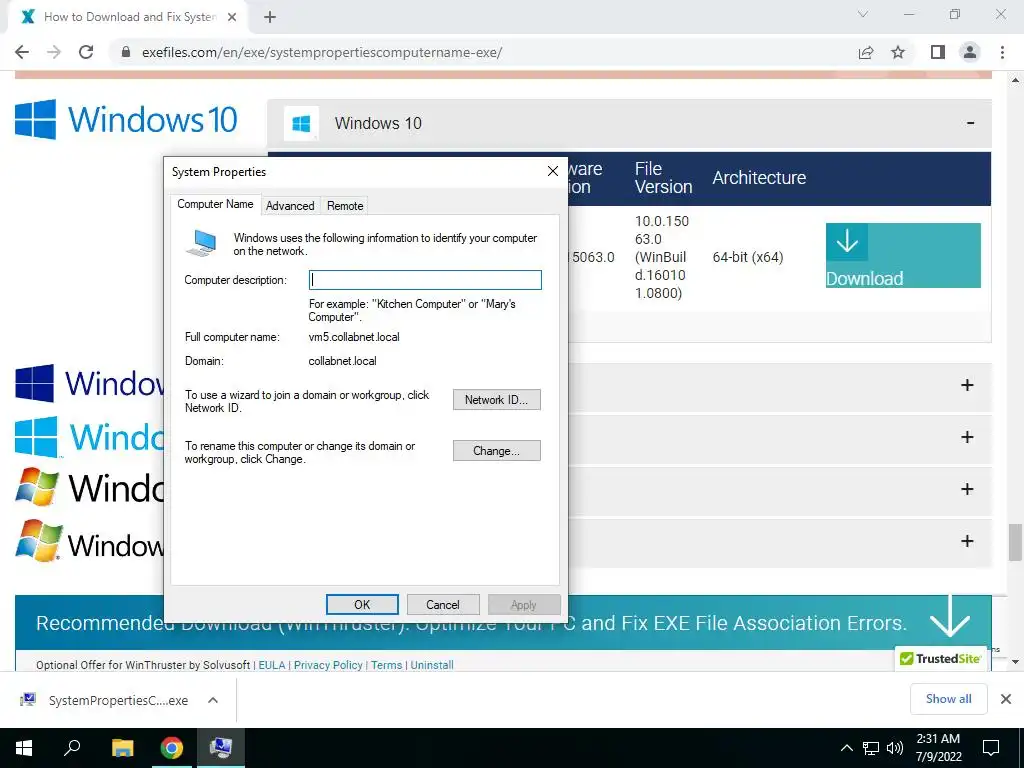Image resolution: width=1024 pixels, height=768 pixels.
Task: Click the TrustedSite badge
Action: (940, 658)
